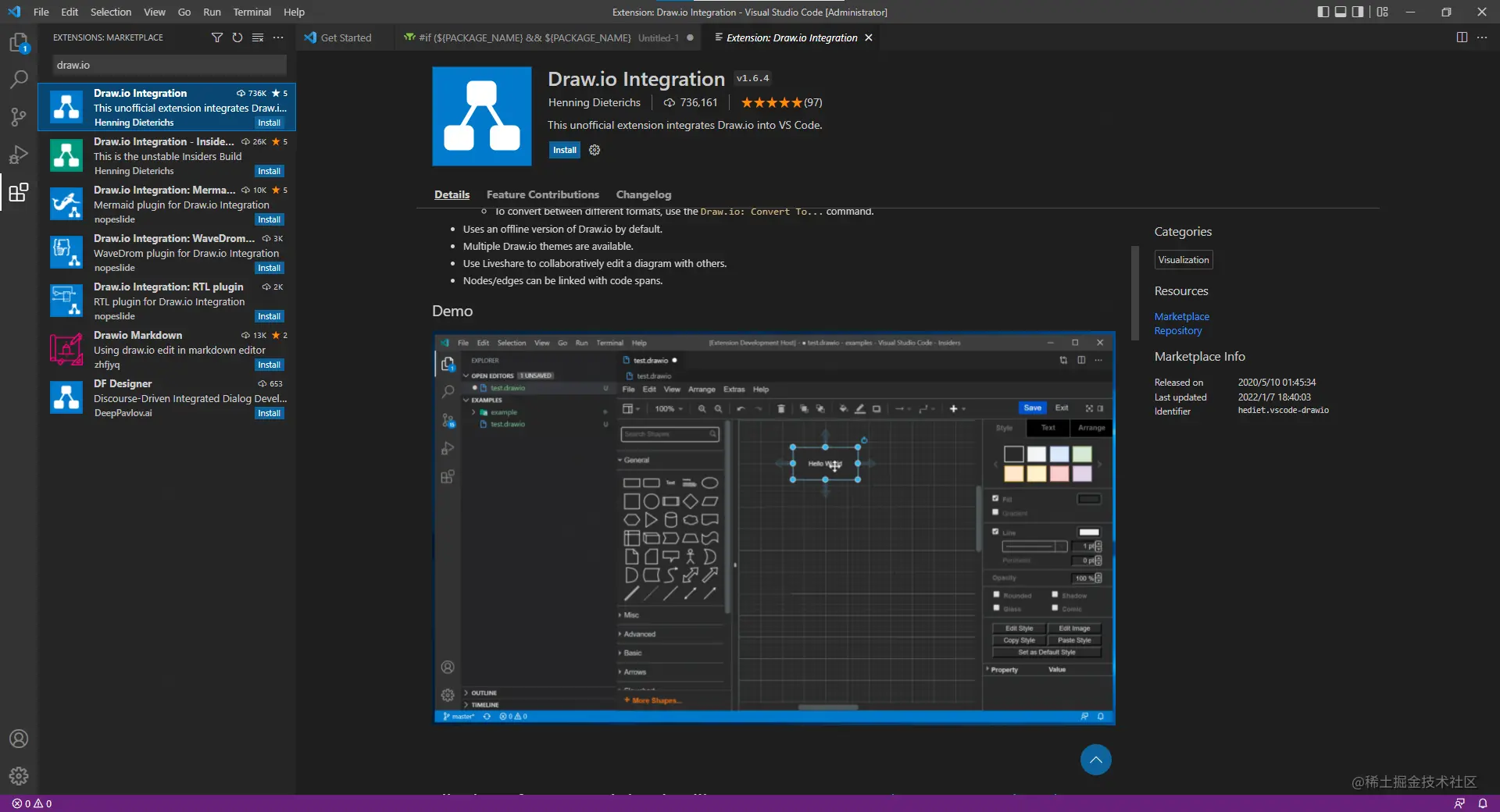Open the Search view in activity bar
Viewport: 1500px width, 812px height.
19,80
